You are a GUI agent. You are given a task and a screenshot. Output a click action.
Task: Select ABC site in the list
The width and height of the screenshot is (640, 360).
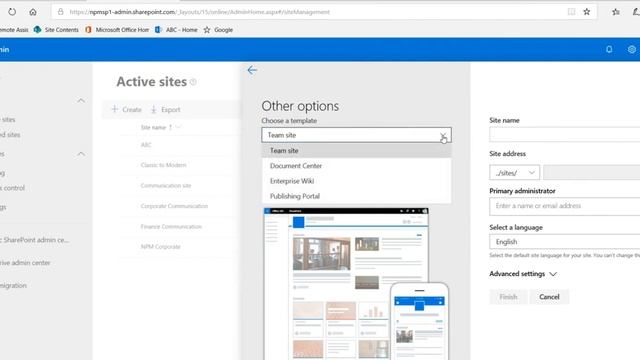tap(146, 144)
